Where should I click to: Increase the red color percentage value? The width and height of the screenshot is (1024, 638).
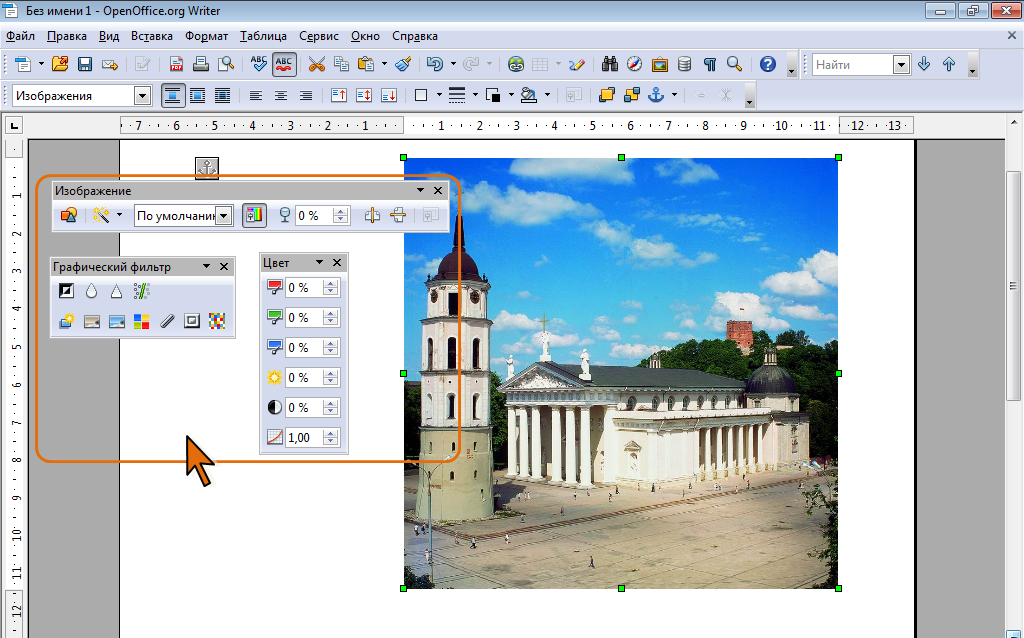click(x=331, y=283)
